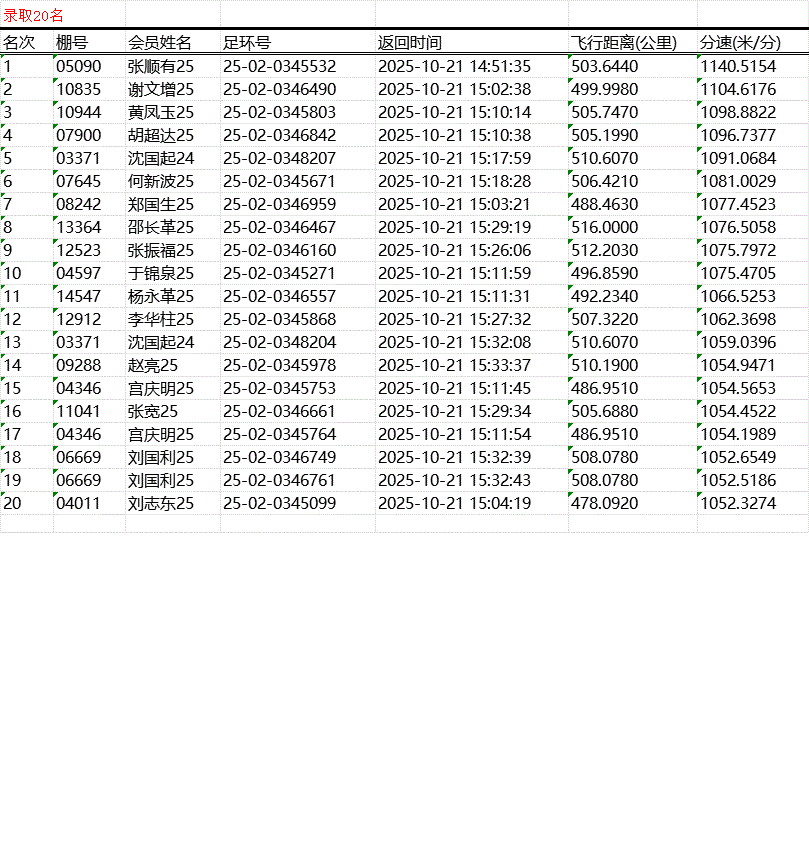Viewport: 809px width, 853px height.
Task: Select ring number 25-02-0346490
Action: 279,89
